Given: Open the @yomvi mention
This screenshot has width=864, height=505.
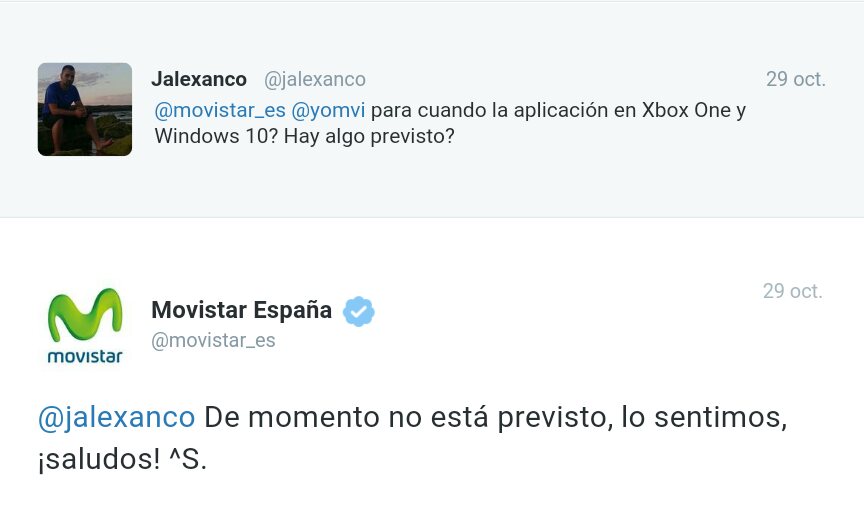Looking at the screenshot, I should 328,110.
